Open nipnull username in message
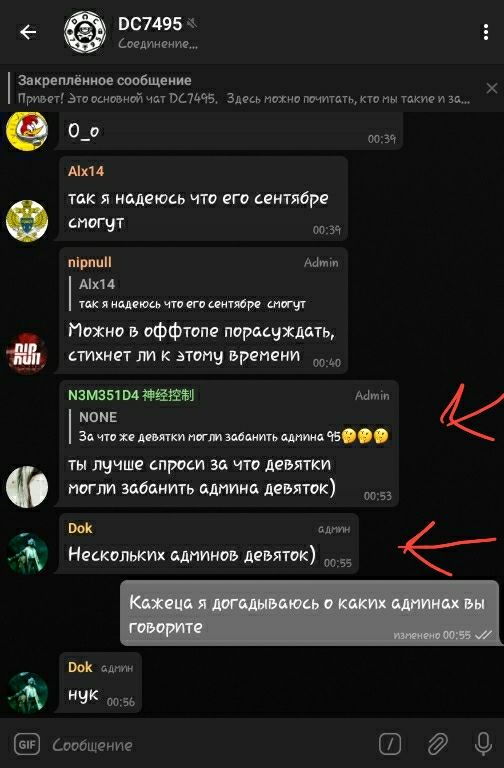The image size is (504, 768). [90, 262]
